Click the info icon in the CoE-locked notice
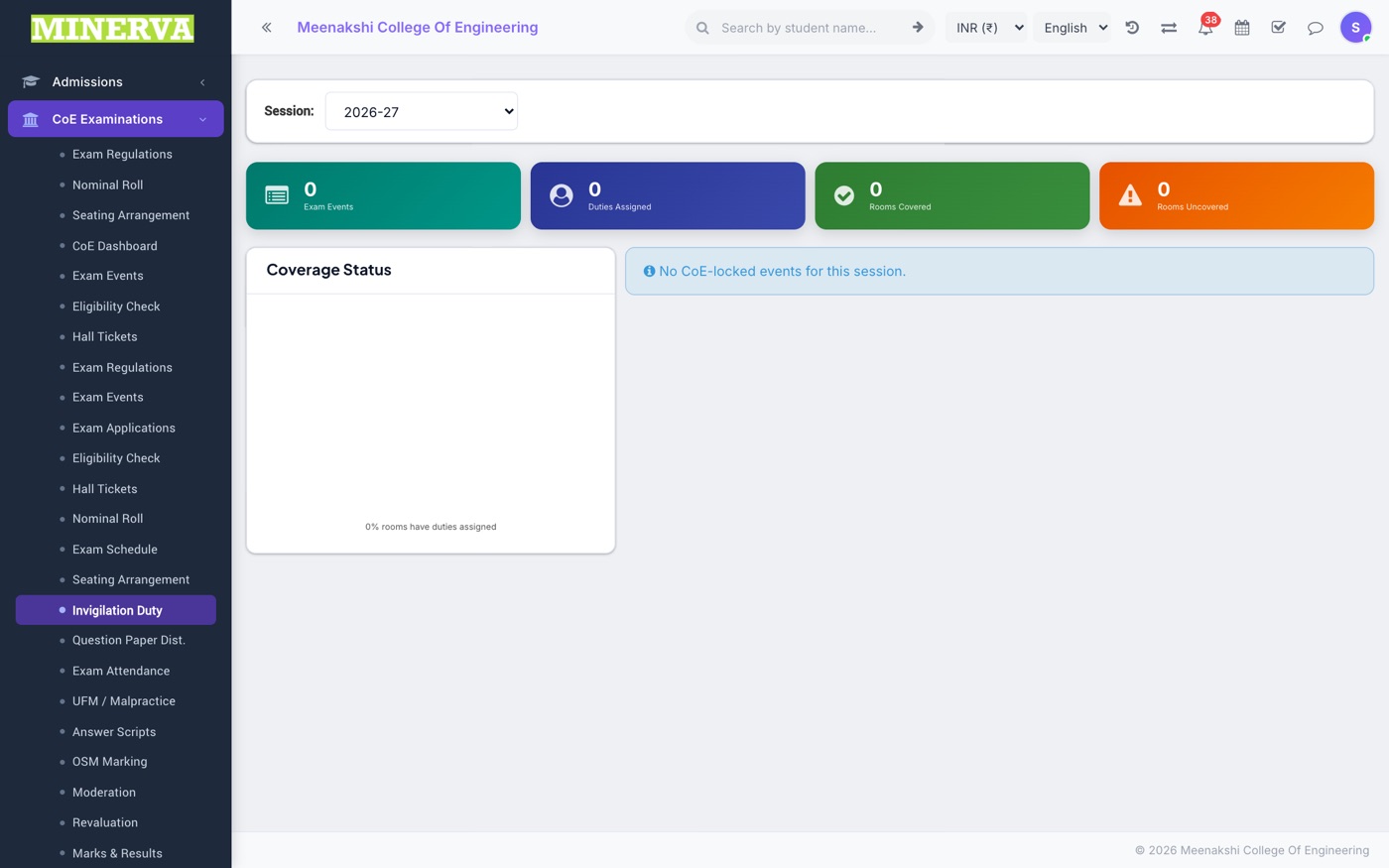Image resolution: width=1389 pixels, height=868 pixels. (x=650, y=271)
